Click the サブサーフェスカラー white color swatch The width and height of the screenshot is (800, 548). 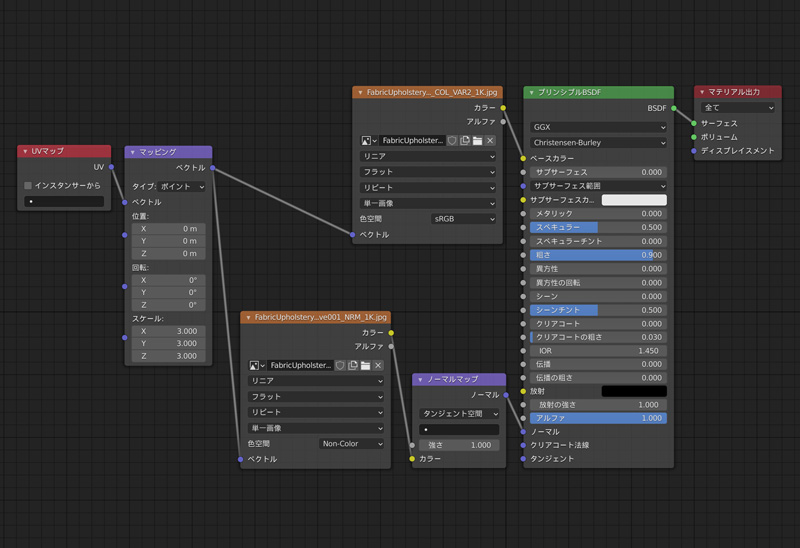tap(633, 200)
